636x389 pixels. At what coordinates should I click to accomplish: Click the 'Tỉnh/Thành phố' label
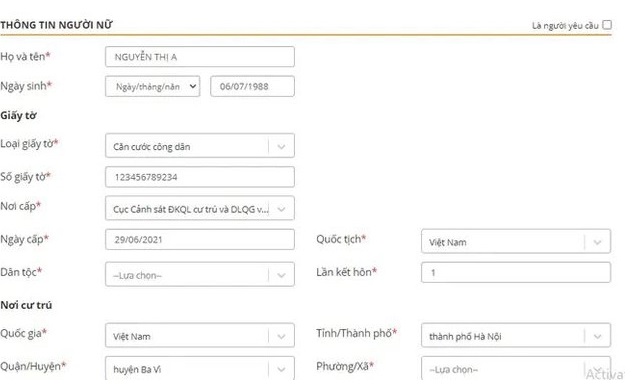356,333
